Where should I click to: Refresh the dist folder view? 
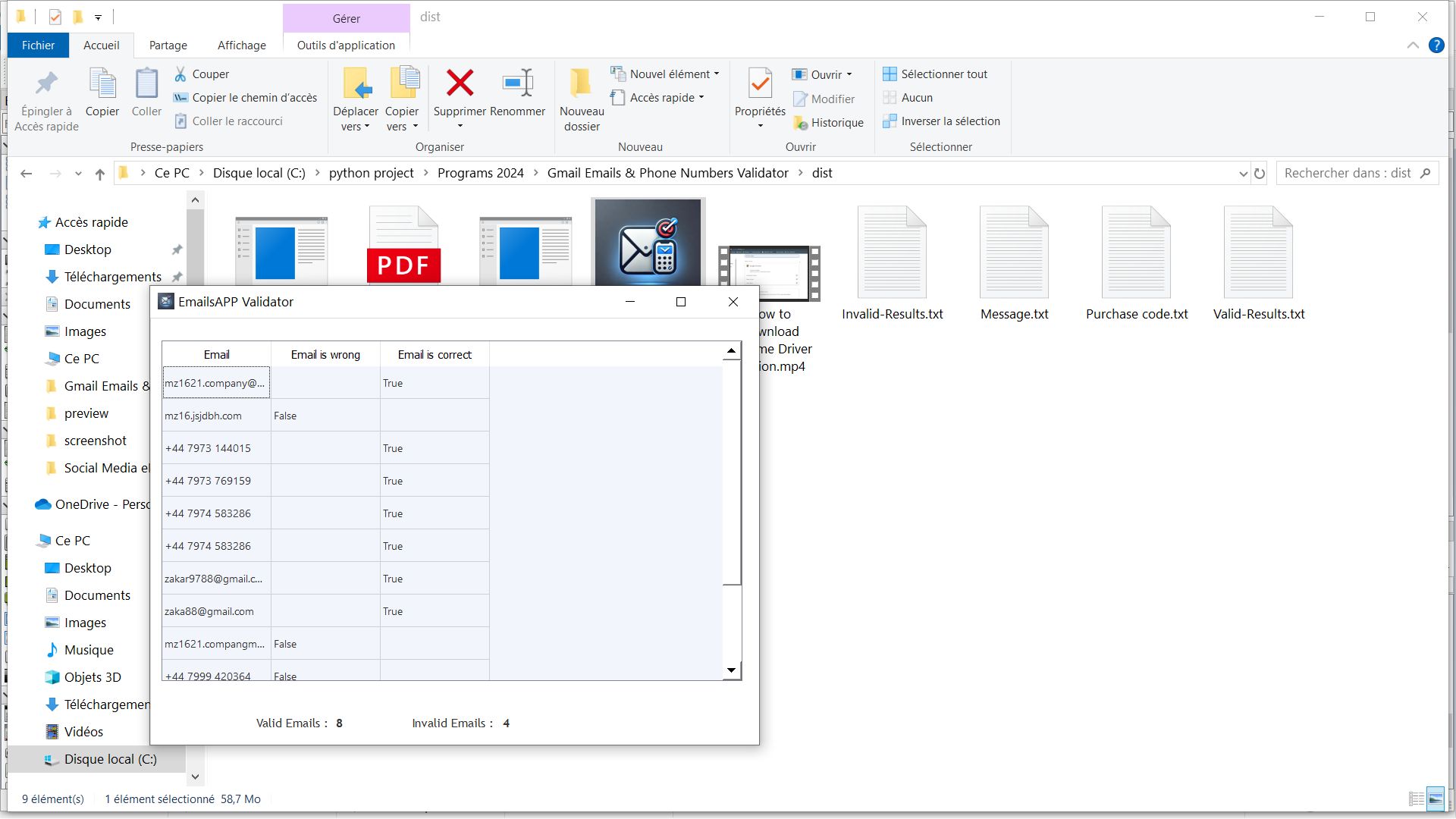(x=1260, y=174)
